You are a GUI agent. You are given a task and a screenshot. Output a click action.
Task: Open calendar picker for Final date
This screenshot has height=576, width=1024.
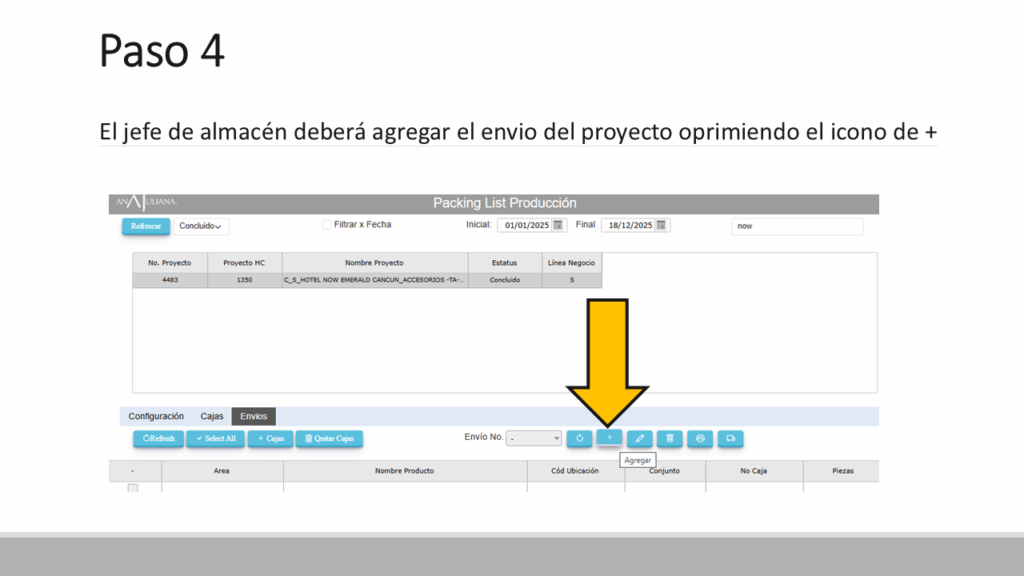(661, 225)
